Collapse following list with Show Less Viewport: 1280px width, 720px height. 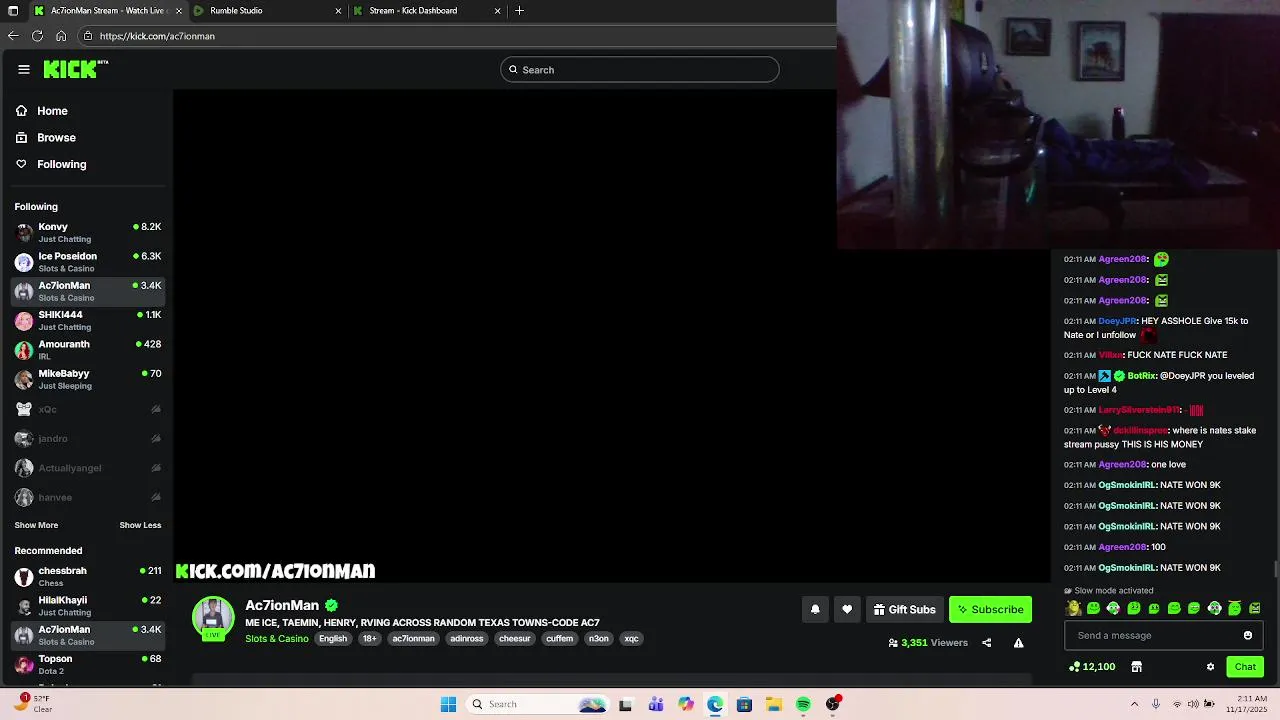(x=140, y=525)
